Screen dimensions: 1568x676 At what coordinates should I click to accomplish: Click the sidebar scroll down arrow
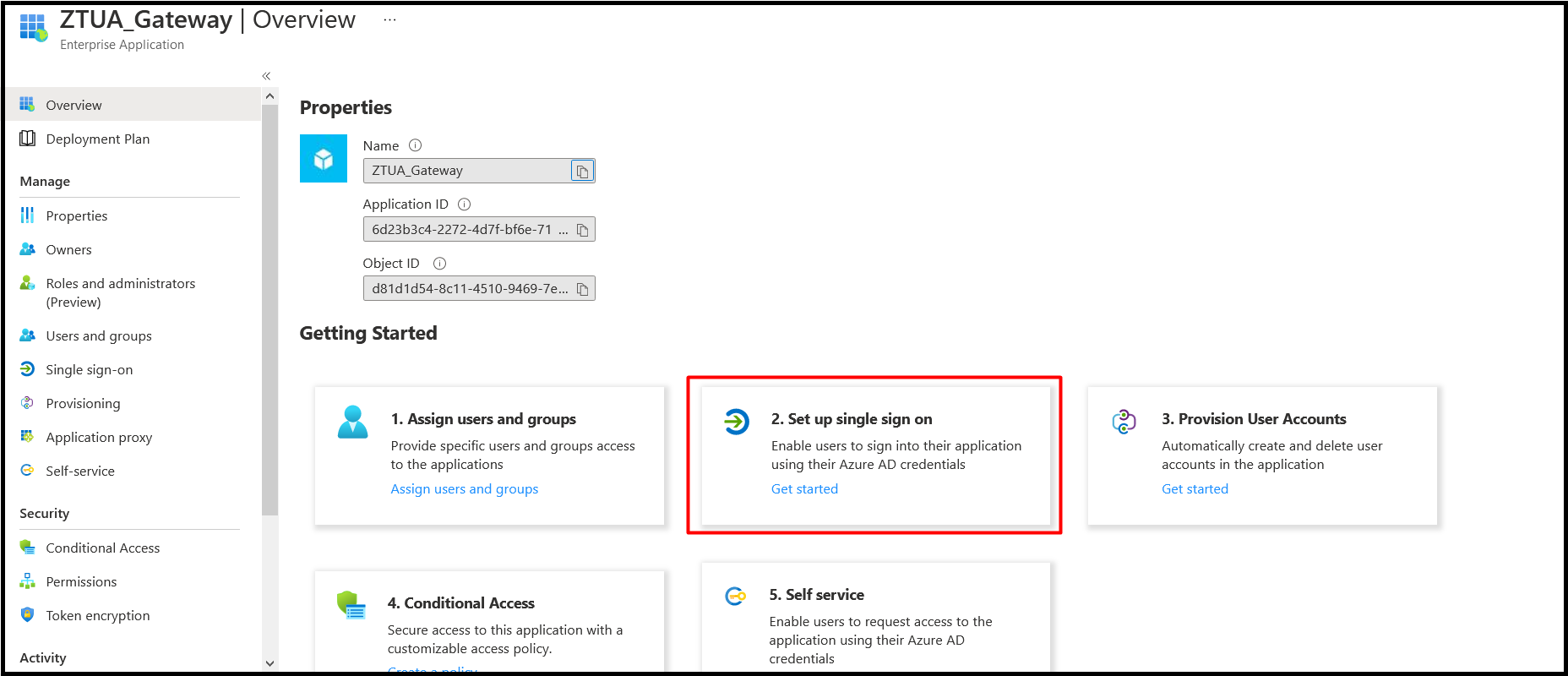click(x=269, y=663)
